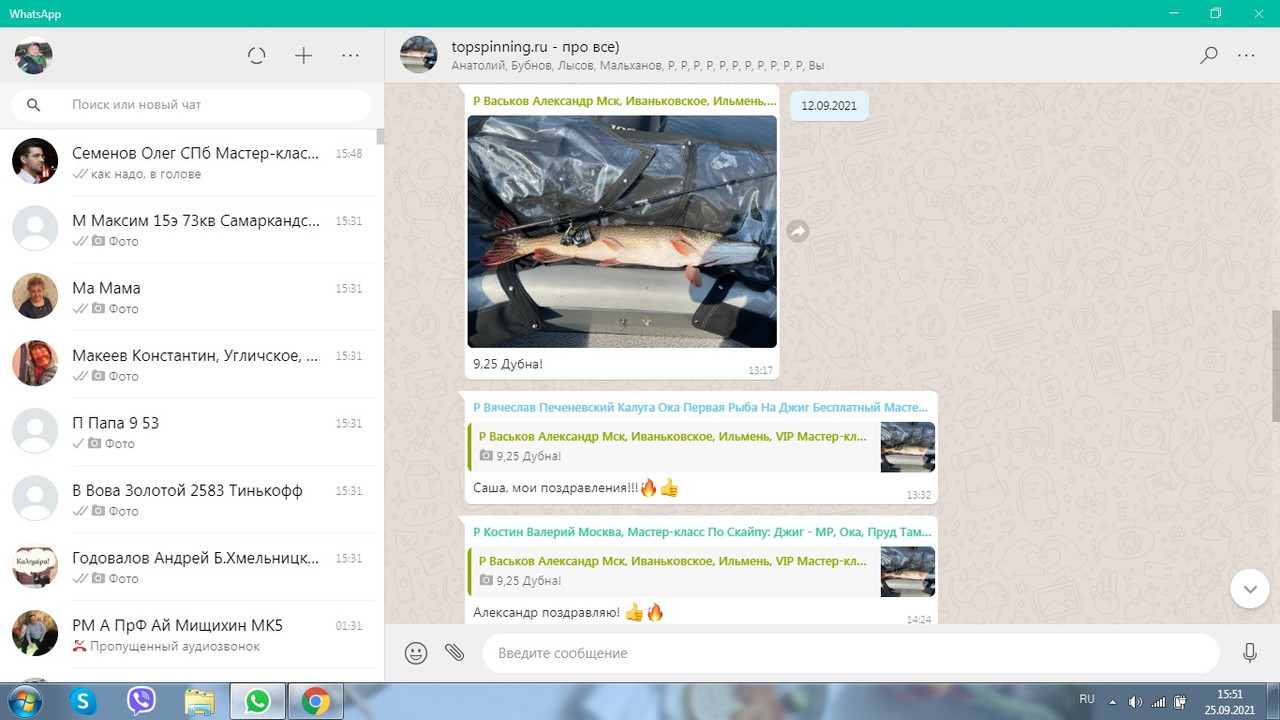1280x720 pixels.
Task: Focus the 'Поиск или новый чат' search field
Action: tap(191, 105)
